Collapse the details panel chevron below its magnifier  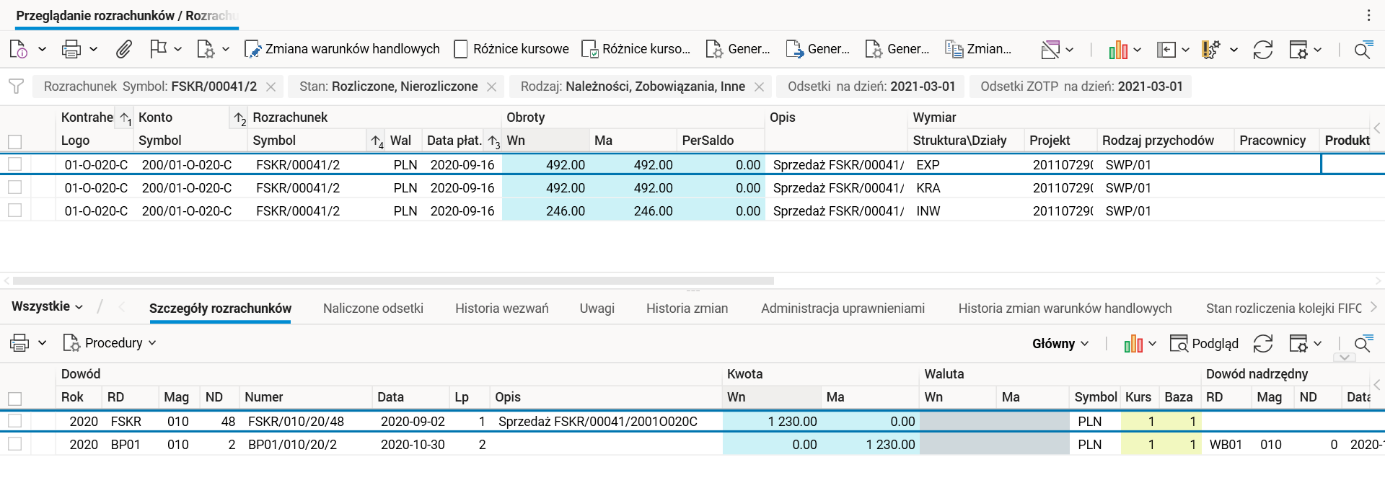[x=1345, y=358]
